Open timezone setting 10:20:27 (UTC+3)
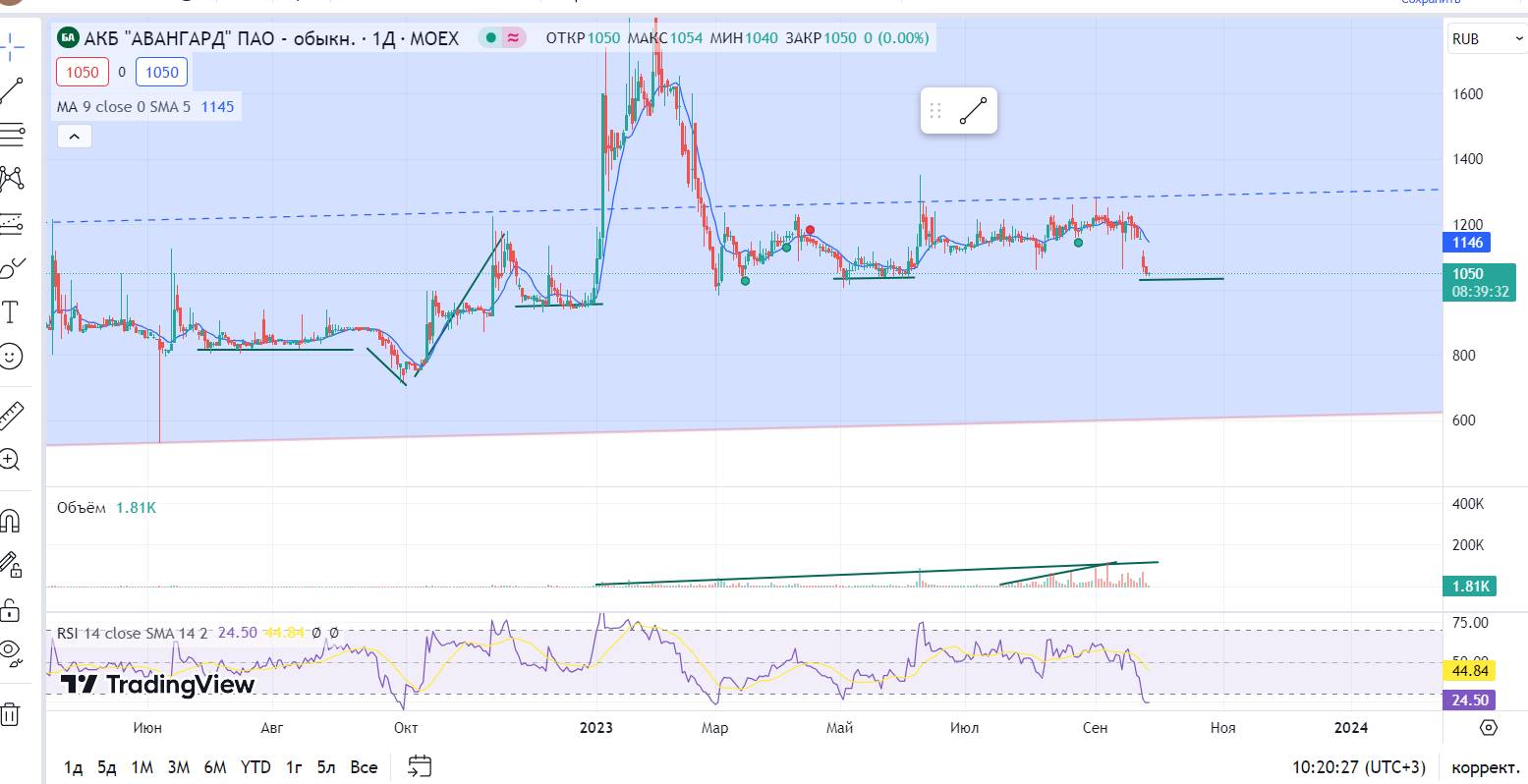 [x=1358, y=767]
